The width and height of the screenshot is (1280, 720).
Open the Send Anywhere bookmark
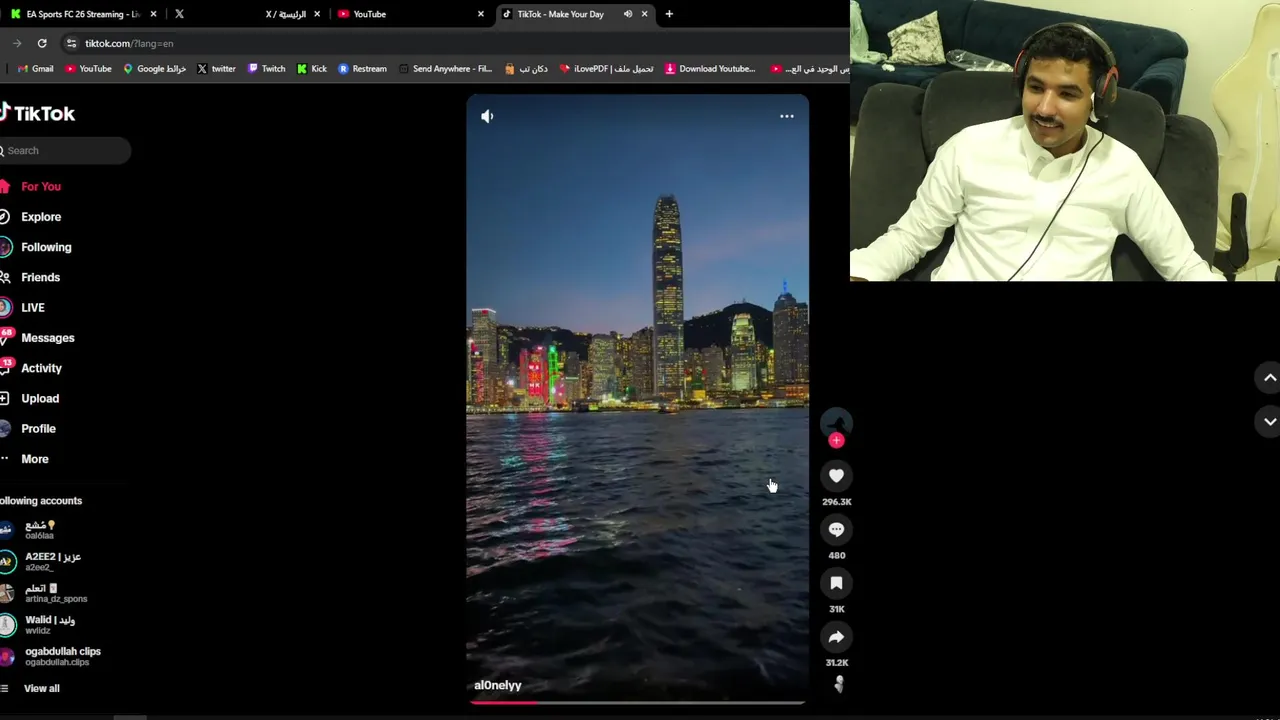[x=445, y=69]
